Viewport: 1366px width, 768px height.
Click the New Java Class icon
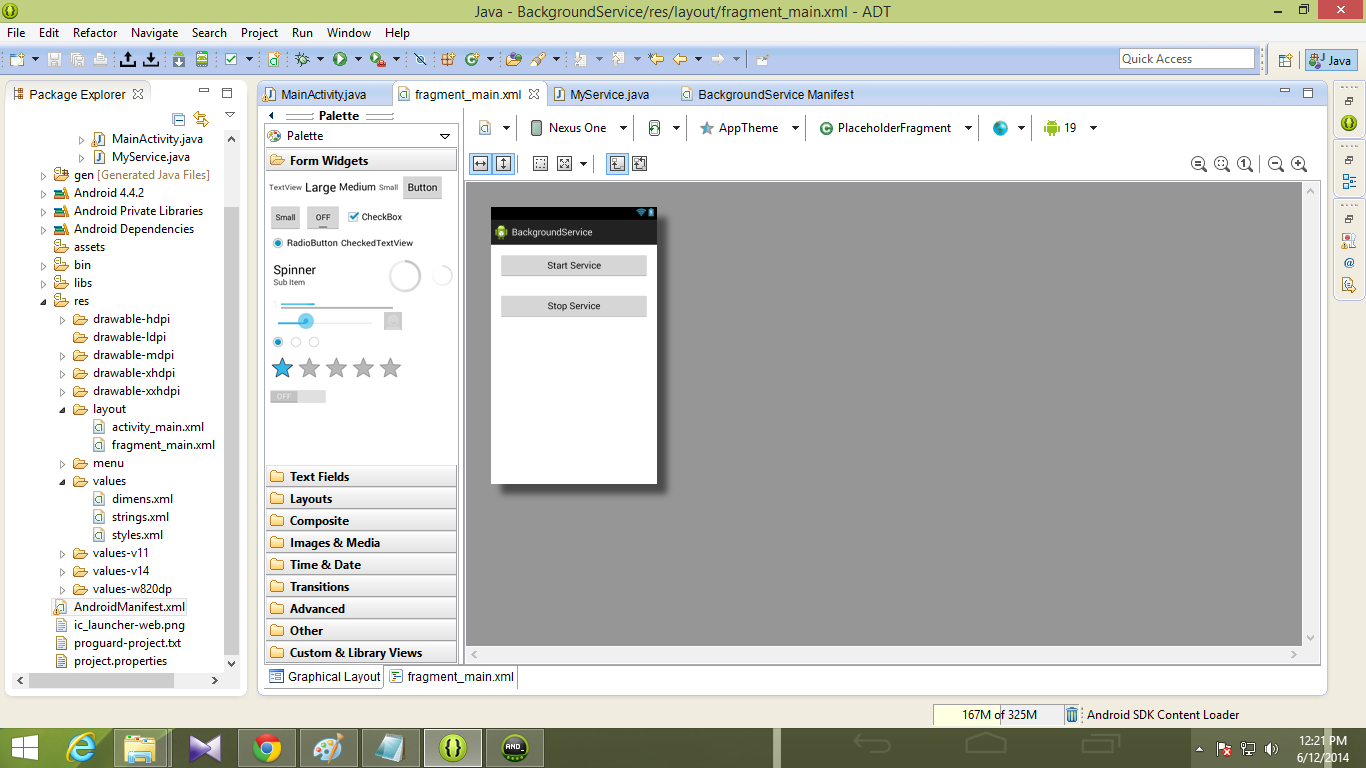point(472,59)
